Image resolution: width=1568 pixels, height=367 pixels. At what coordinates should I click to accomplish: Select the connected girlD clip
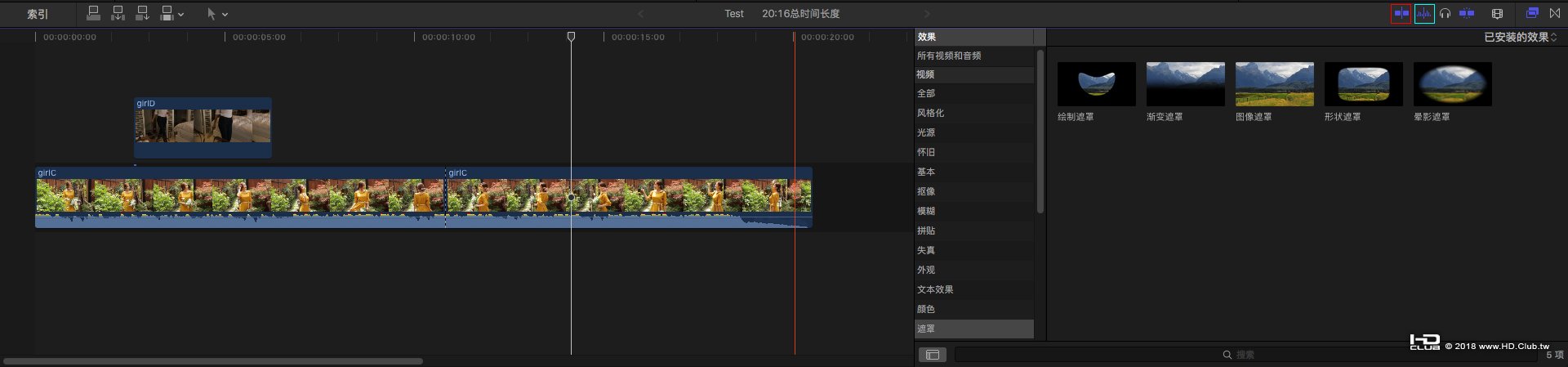pos(203,128)
